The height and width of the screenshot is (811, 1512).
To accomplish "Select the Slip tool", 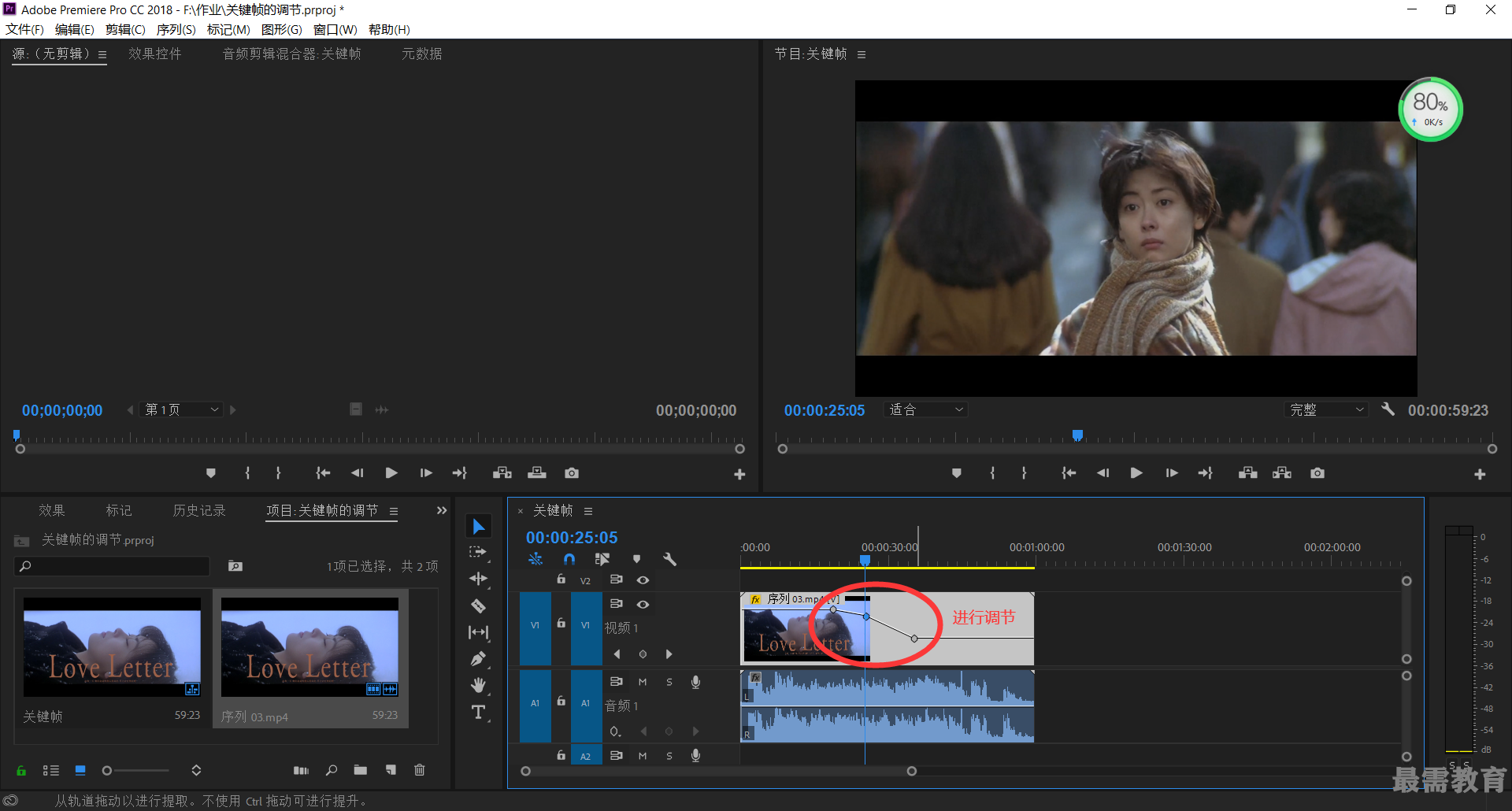I will point(478,632).
